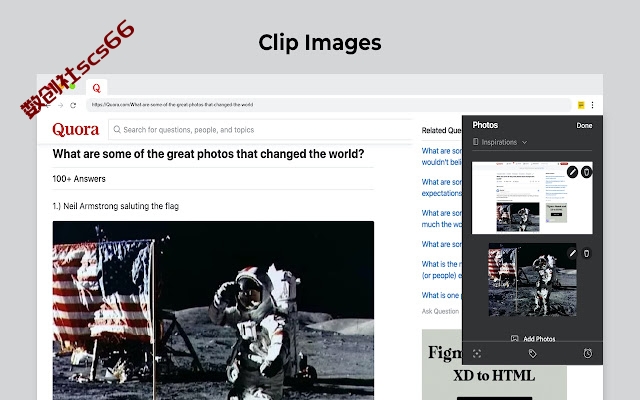
Task: Click the large Neil Armstrong moon image
Action: tap(213, 311)
